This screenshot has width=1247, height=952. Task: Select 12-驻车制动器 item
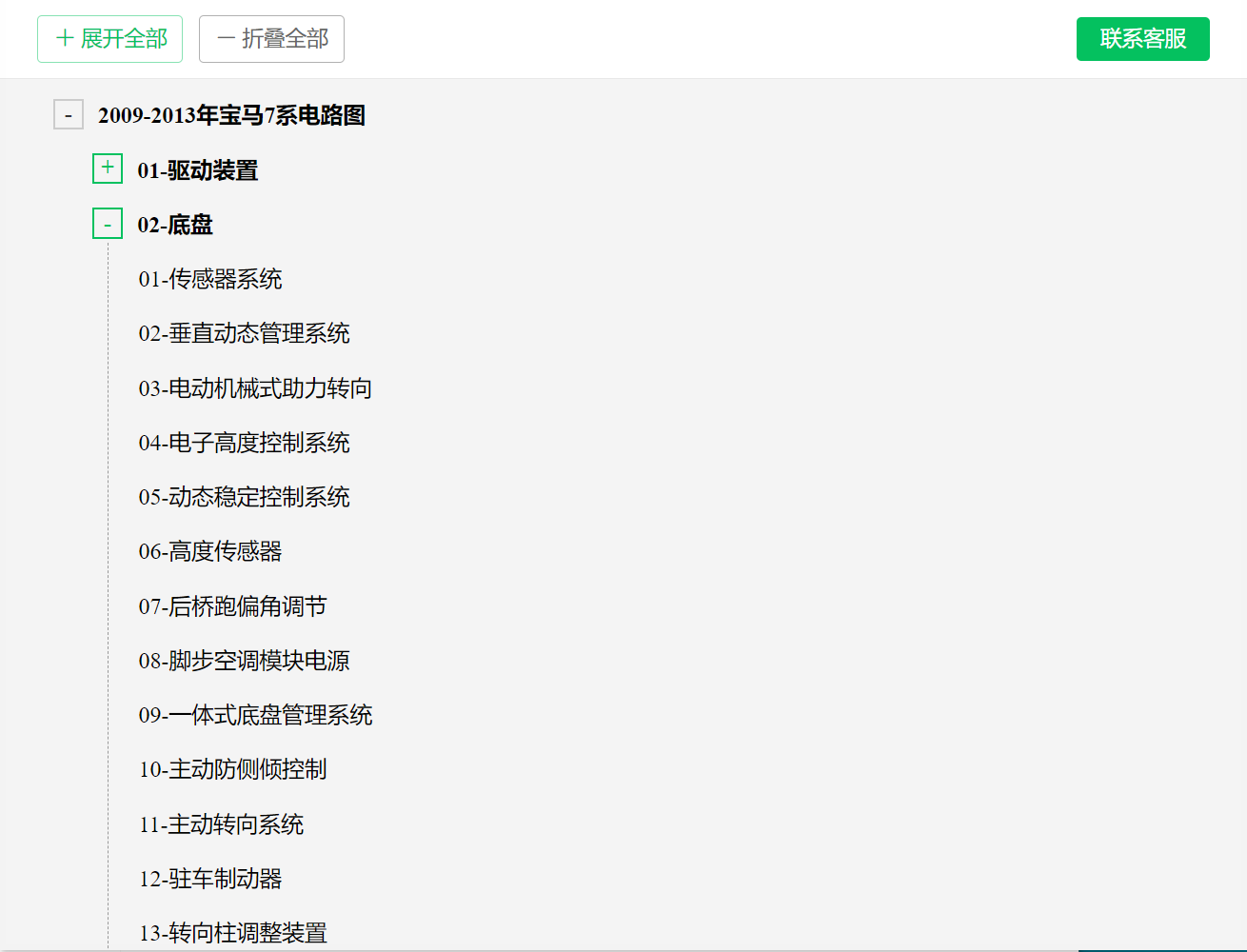click(x=210, y=879)
